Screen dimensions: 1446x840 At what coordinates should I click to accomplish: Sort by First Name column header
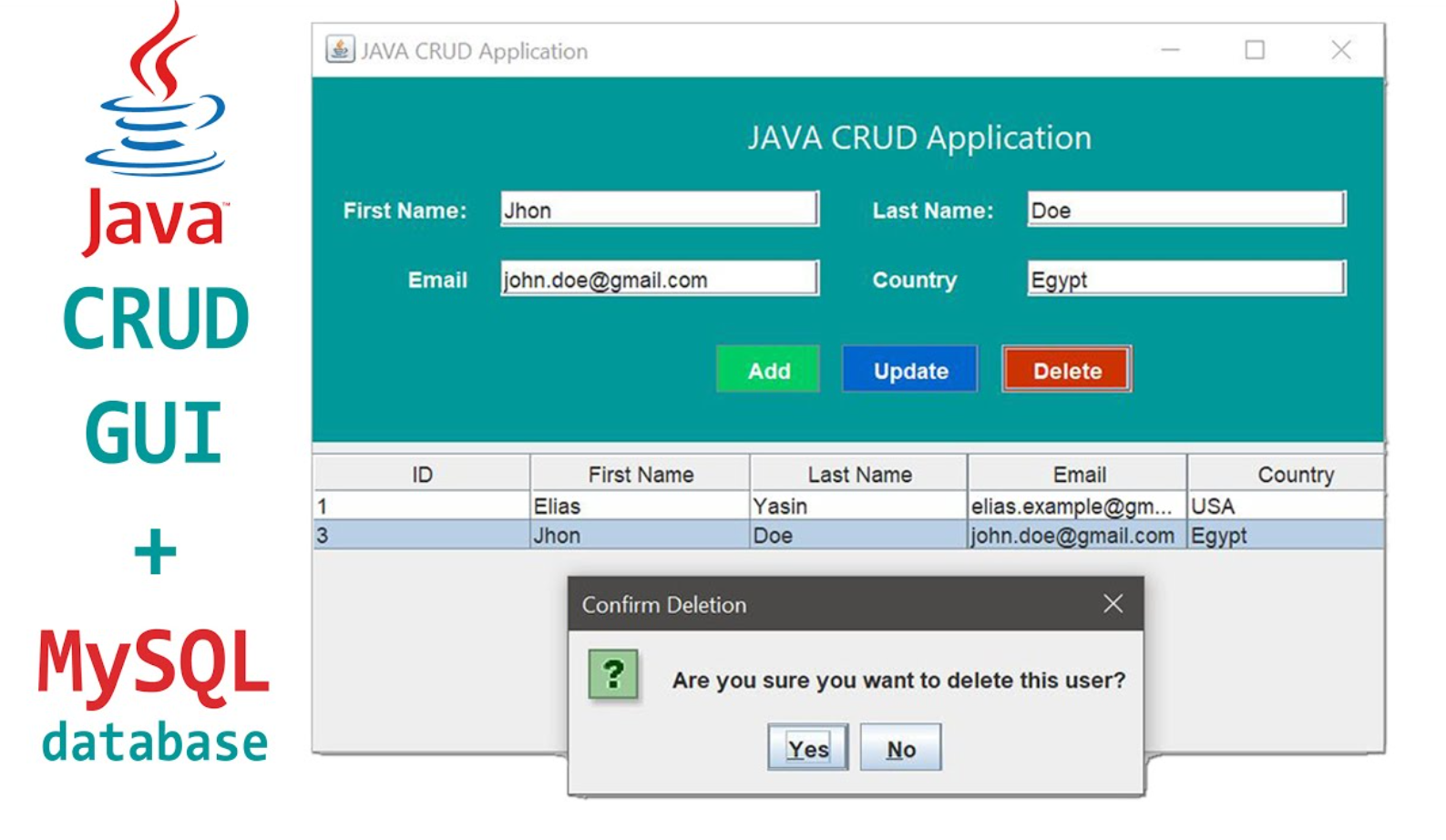pyautogui.click(x=641, y=474)
